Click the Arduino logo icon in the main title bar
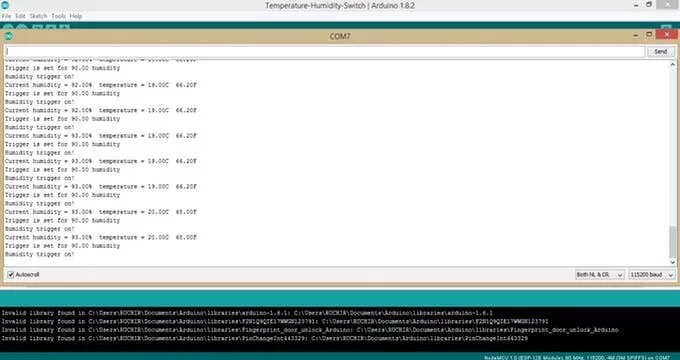Image resolution: width=680 pixels, height=360 pixels. click(4, 4)
